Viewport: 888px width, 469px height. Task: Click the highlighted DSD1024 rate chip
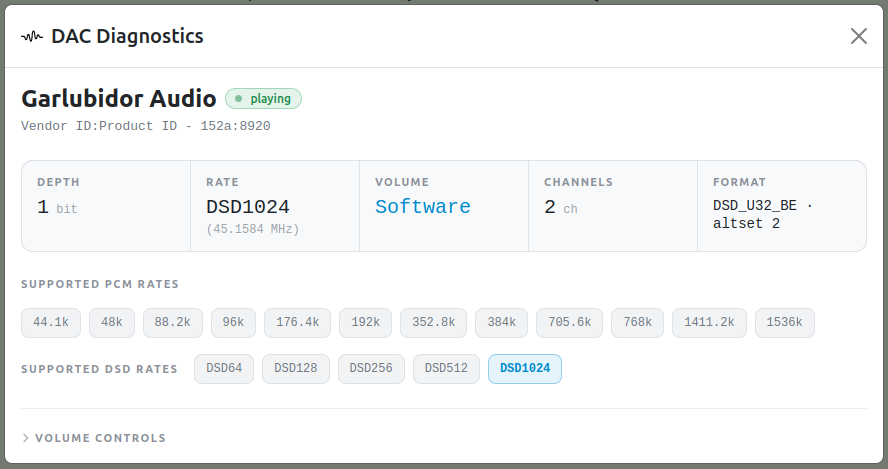[525, 369]
